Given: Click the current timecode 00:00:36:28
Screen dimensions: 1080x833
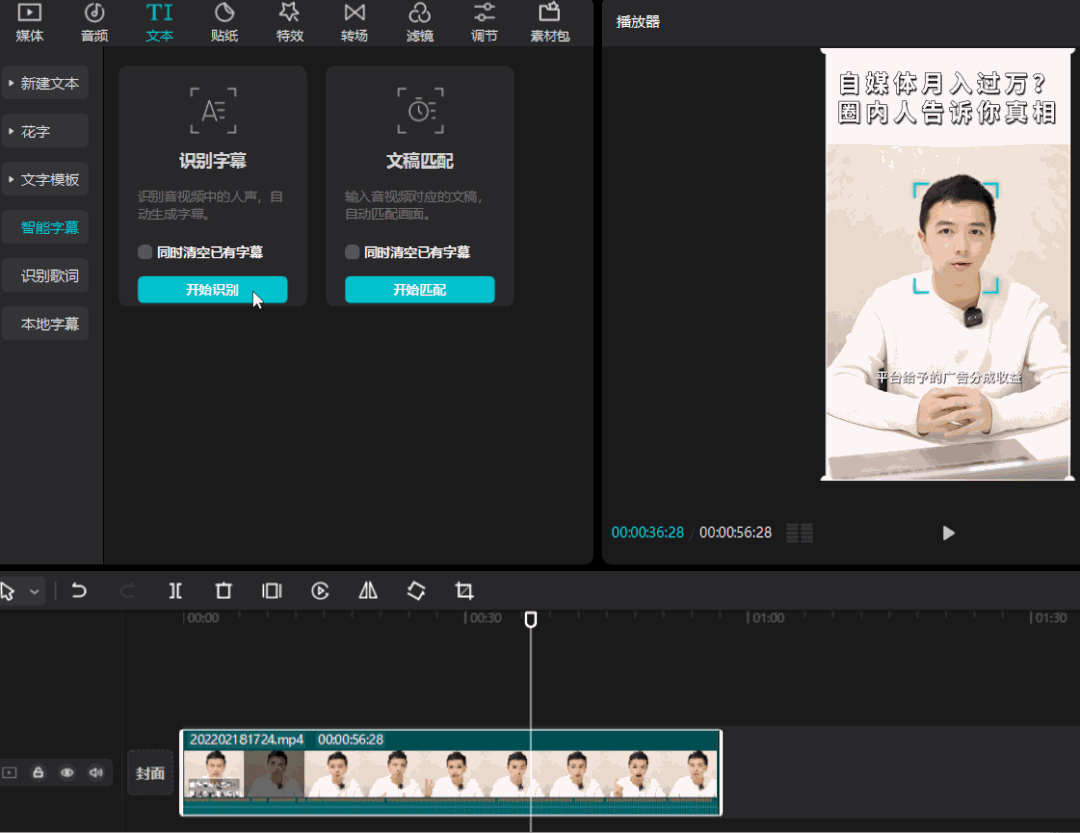Looking at the screenshot, I should 647,533.
